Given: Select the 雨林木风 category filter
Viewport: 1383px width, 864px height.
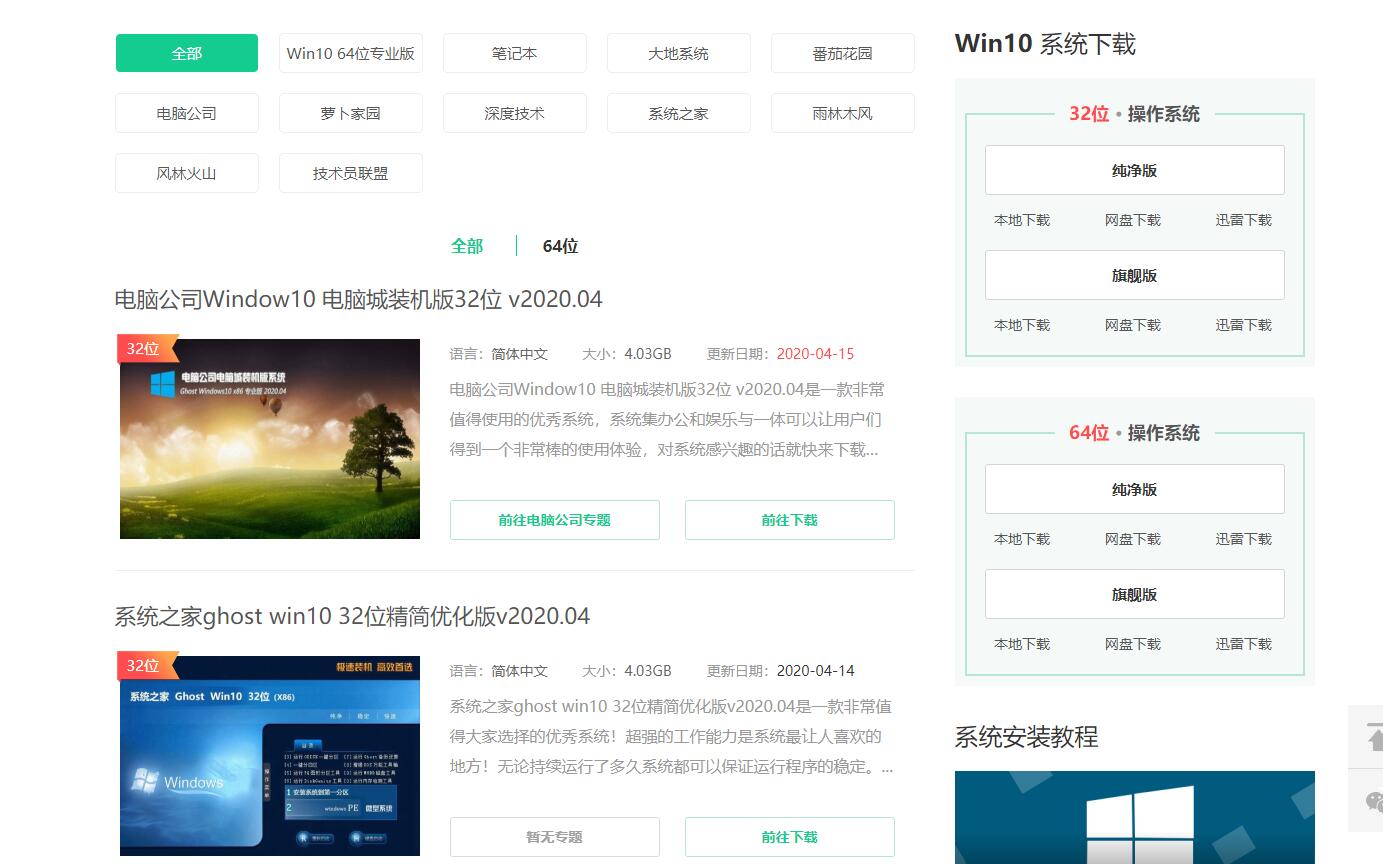Looking at the screenshot, I should (x=842, y=113).
